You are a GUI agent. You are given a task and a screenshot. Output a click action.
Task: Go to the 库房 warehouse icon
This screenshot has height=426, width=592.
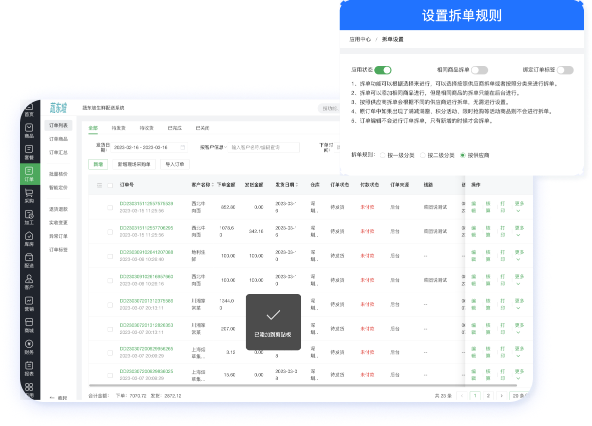point(29,239)
